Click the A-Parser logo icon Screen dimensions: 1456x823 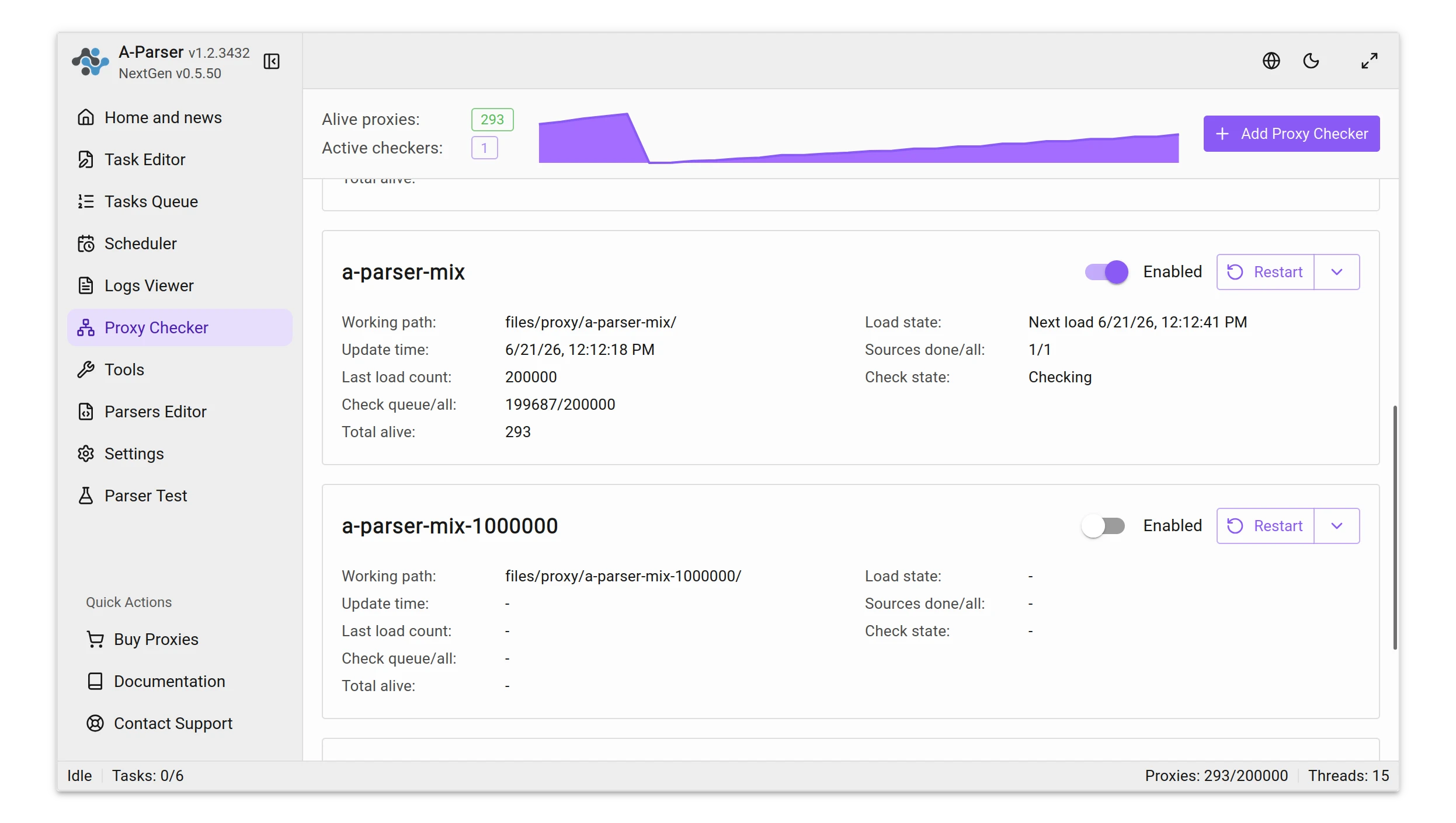coord(90,62)
